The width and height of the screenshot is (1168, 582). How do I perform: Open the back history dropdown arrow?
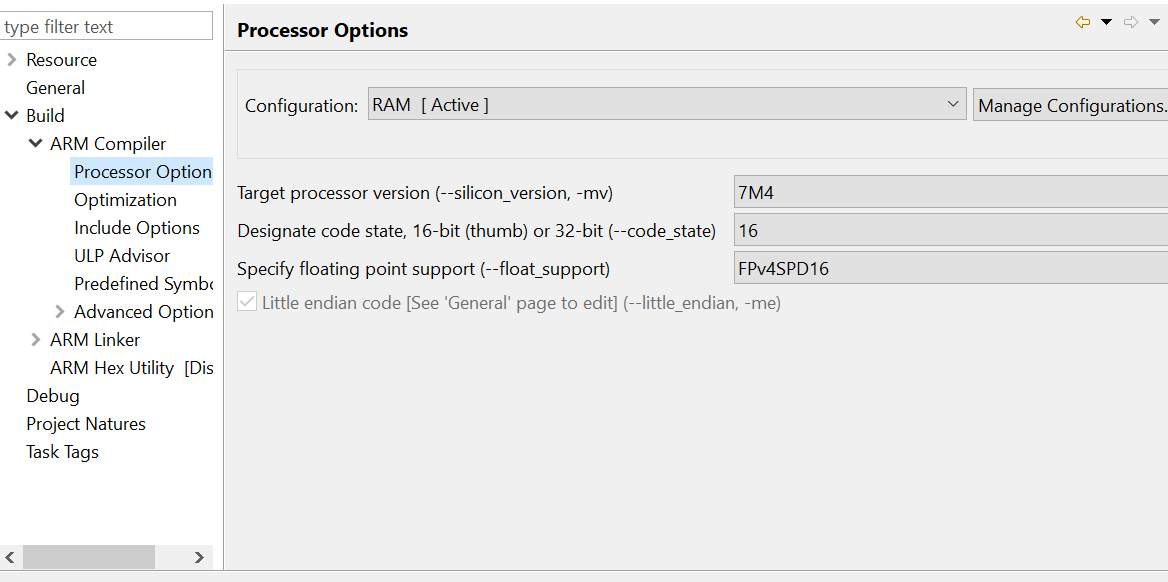coord(1106,22)
